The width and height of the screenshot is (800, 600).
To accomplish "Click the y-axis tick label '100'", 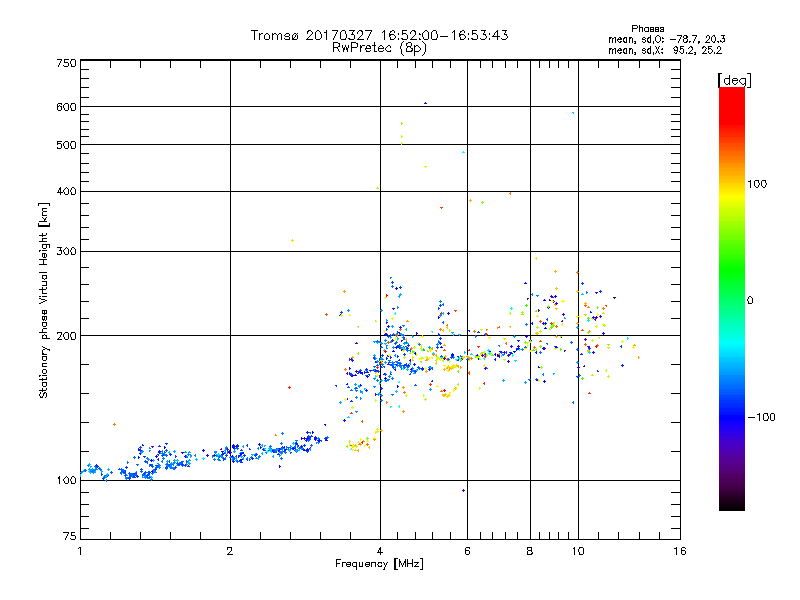I will [x=67, y=480].
